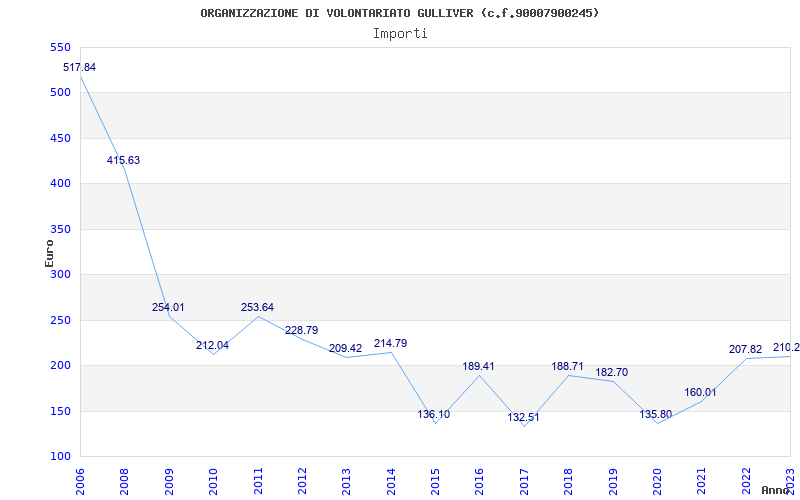This screenshot has height=500, width=800.
Task: Click the 2012 year tick label
Action: (x=302, y=482)
